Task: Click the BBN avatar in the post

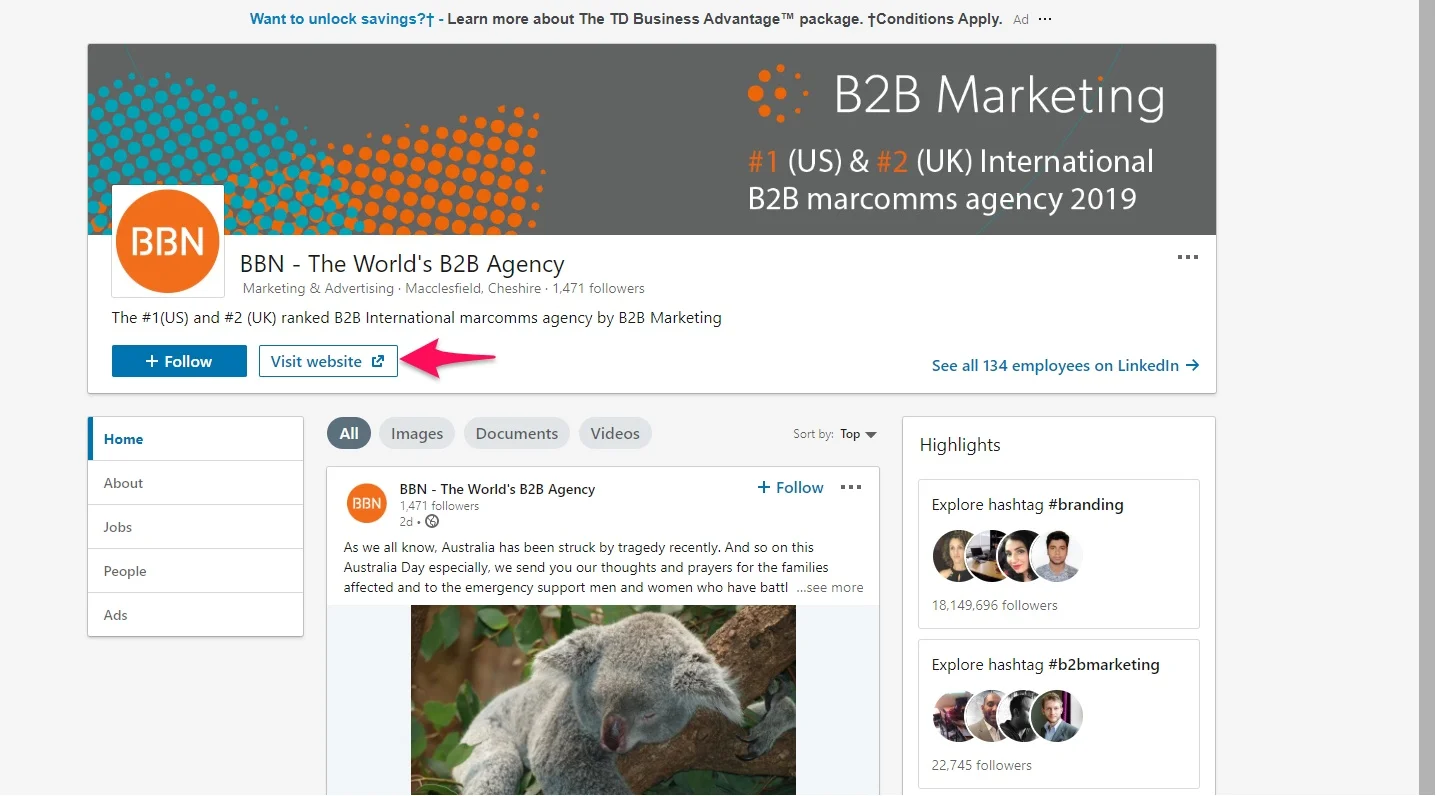Action: point(367,503)
